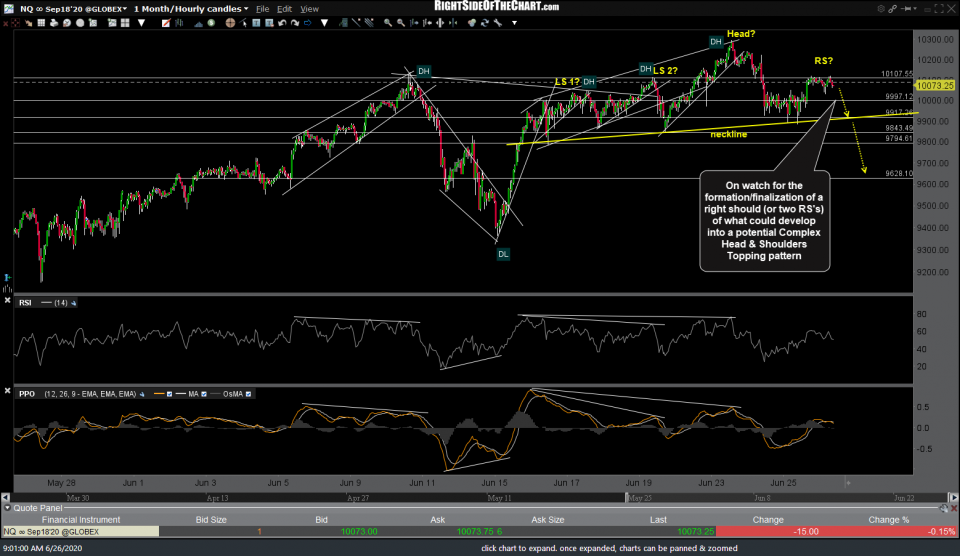Expand the small arrow at toolbar end
The image size is (960, 556).
[x=514, y=23]
